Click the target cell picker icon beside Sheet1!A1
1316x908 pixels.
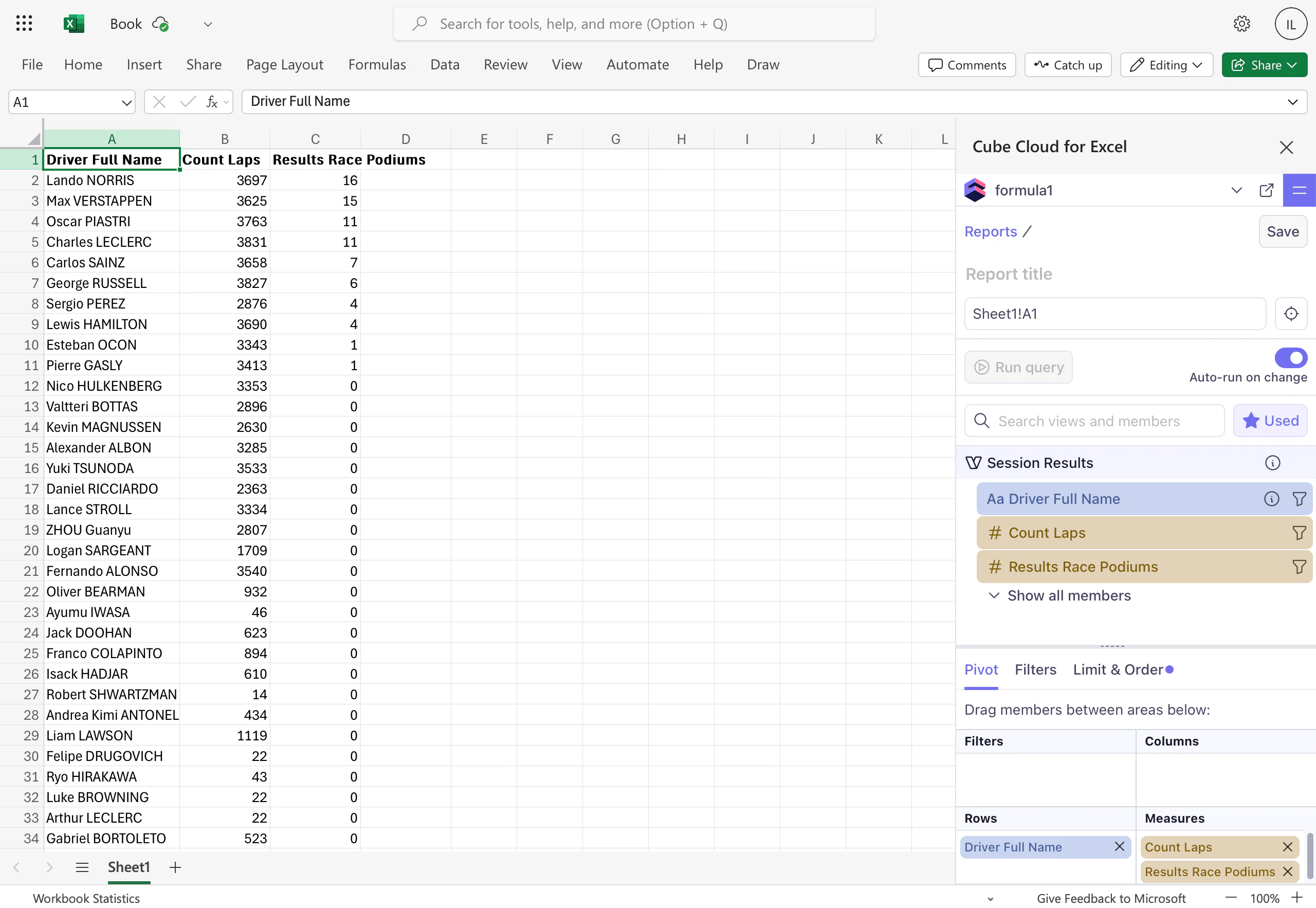click(x=1290, y=314)
